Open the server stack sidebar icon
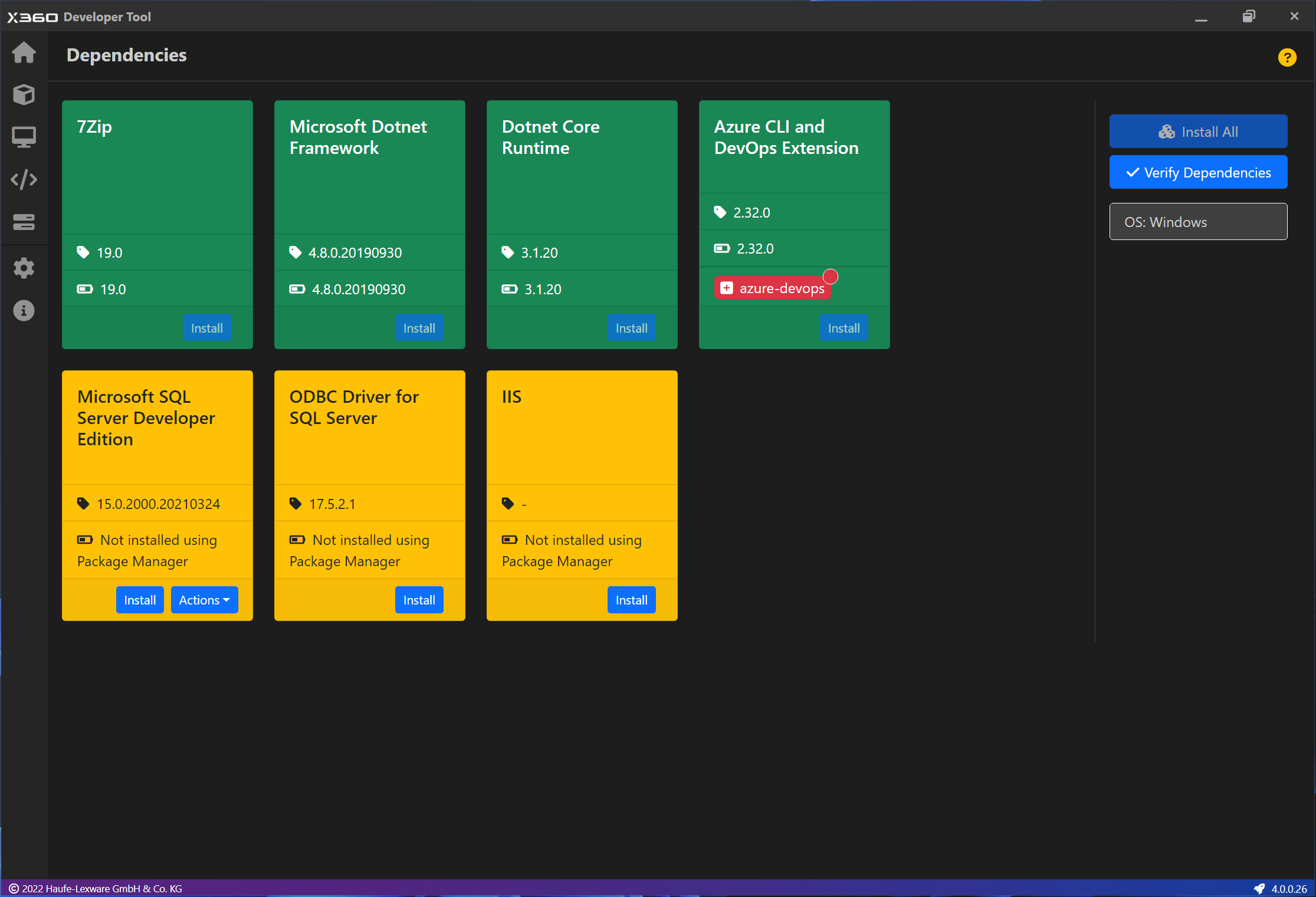 (x=24, y=222)
